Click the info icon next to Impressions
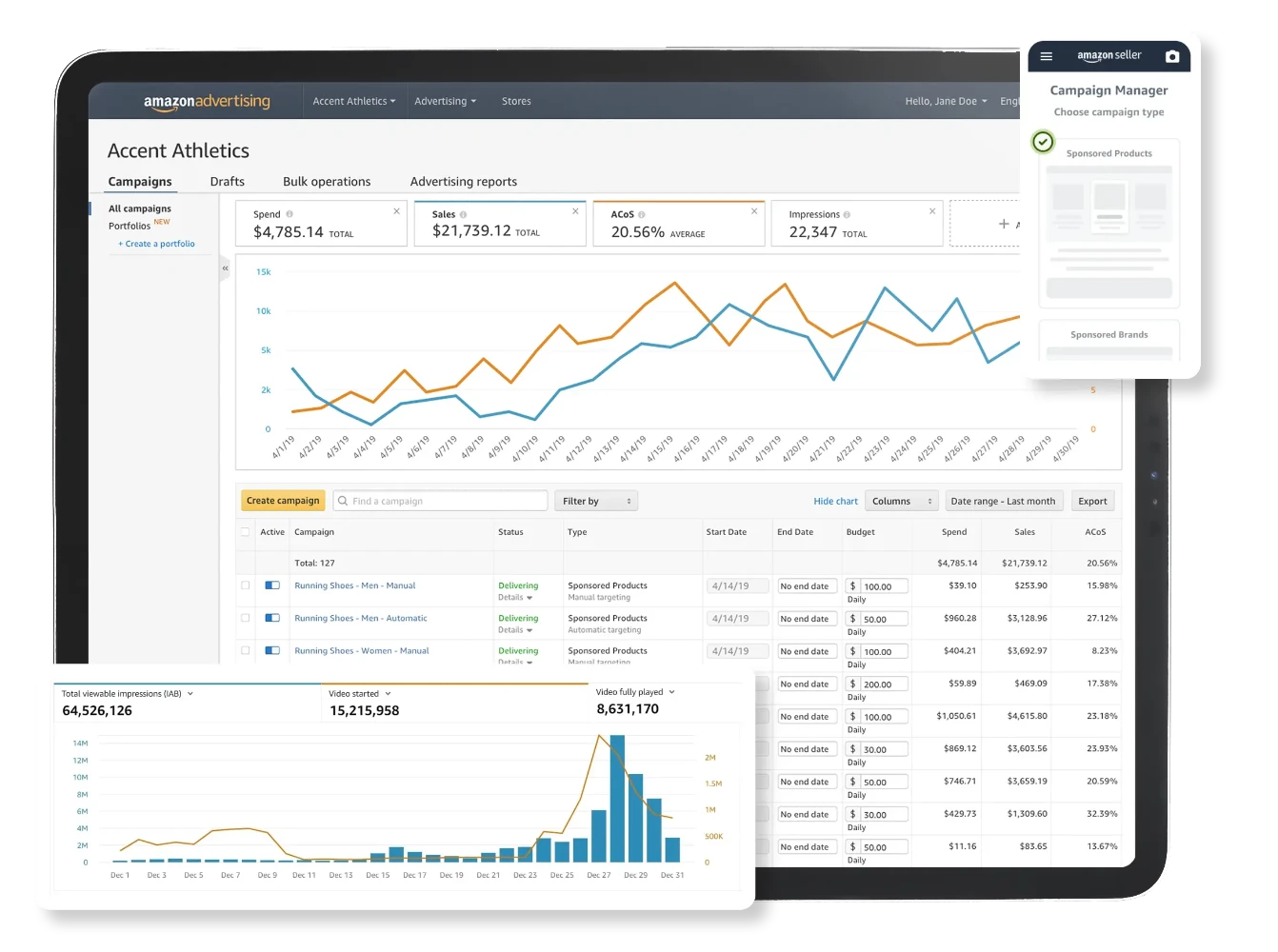Viewport: 1278px width, 952px height. [x=847, y=214]
